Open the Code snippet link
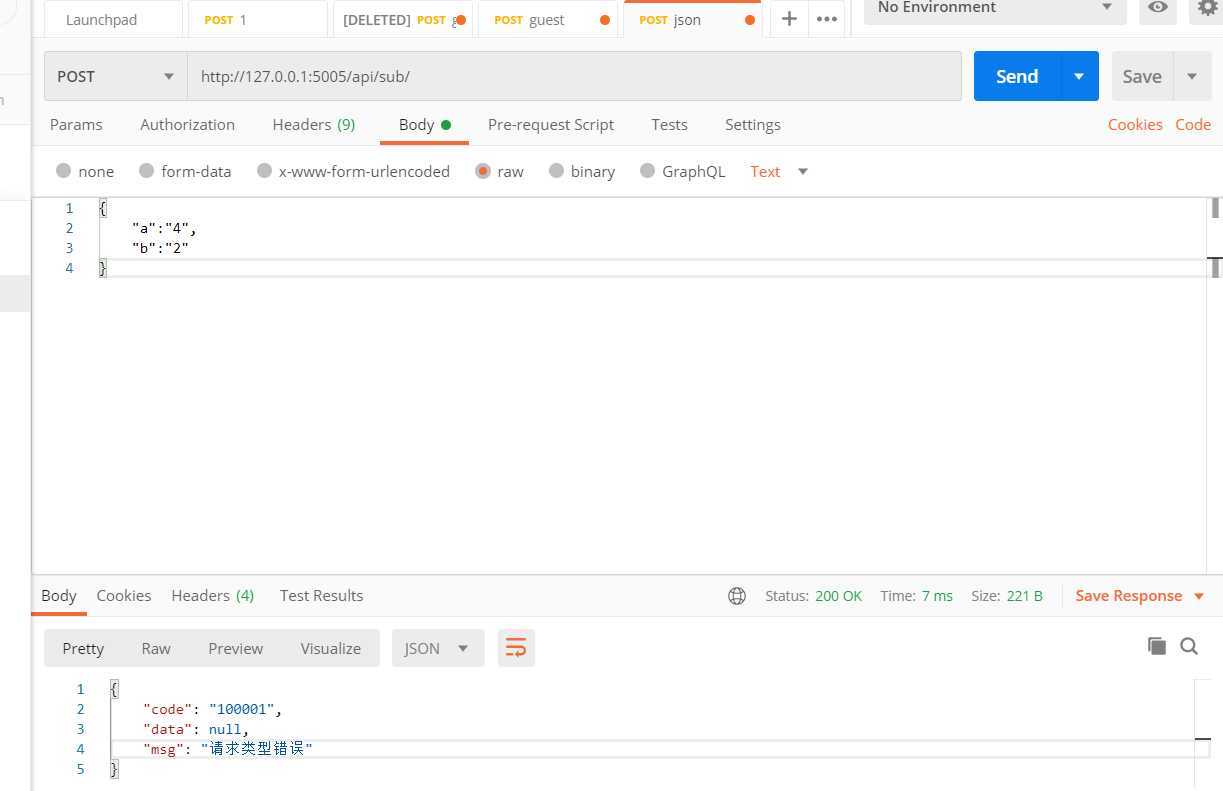Image resolution: width=1223 pixels, height=791 pixels. tap(1193, 125)
